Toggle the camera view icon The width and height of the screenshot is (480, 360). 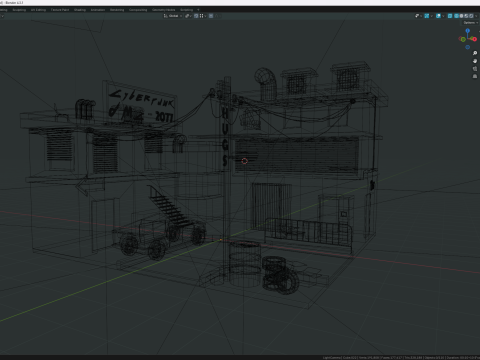click(475, 69)
